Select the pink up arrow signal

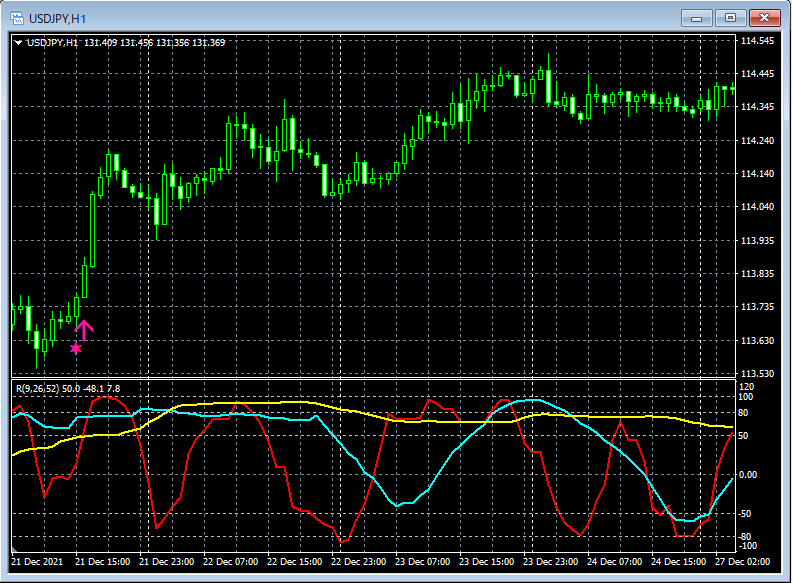click(x=85, y=330)
